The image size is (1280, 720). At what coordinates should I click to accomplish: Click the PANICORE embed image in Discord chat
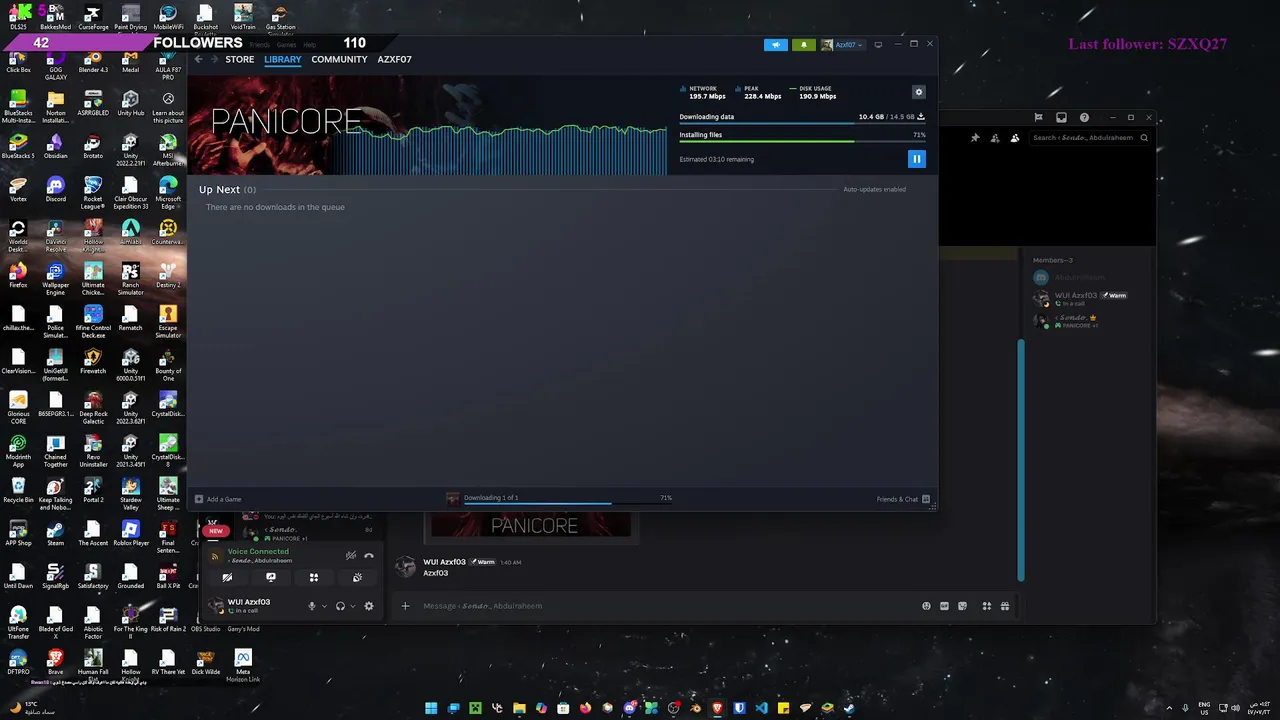coord(531,525)
